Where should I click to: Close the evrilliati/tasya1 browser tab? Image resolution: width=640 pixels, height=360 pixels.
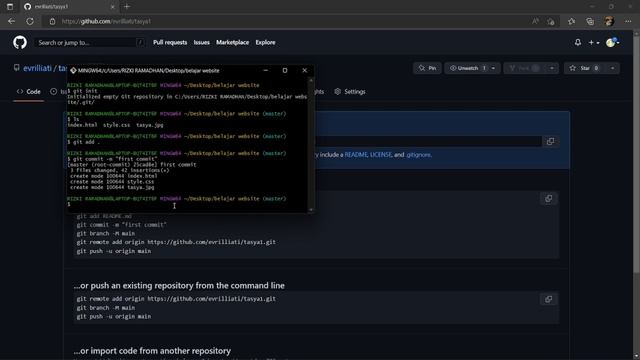click(113, 7)
